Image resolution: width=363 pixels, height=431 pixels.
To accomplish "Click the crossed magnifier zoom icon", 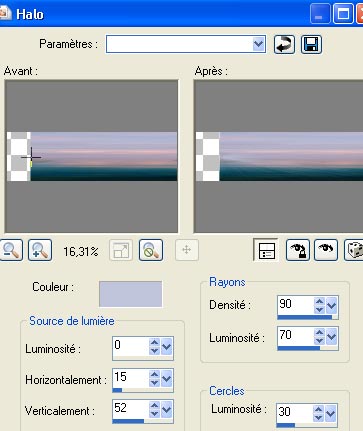I will [151, 250].
